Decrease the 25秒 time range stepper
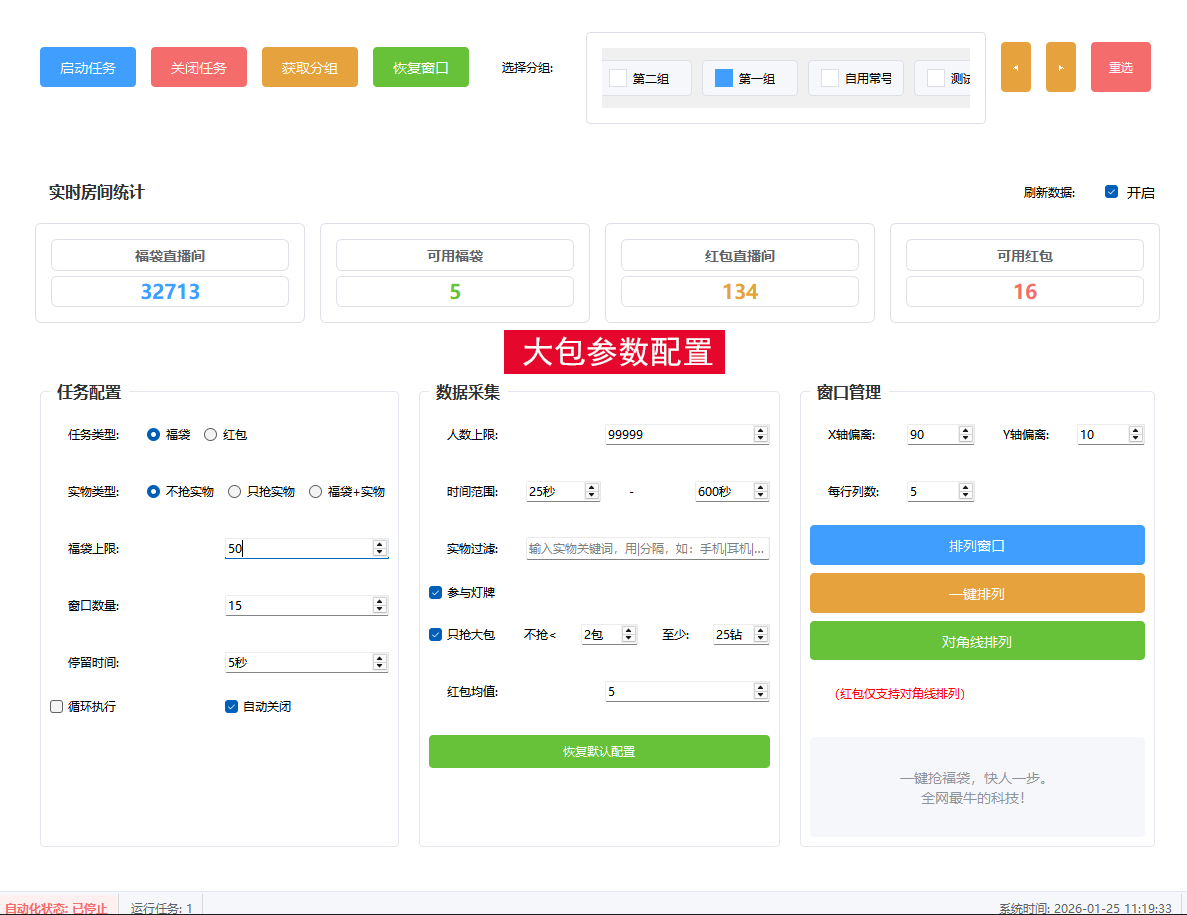Image resolution: width=1187 pixels, height=915 pixels. [592, 496]
